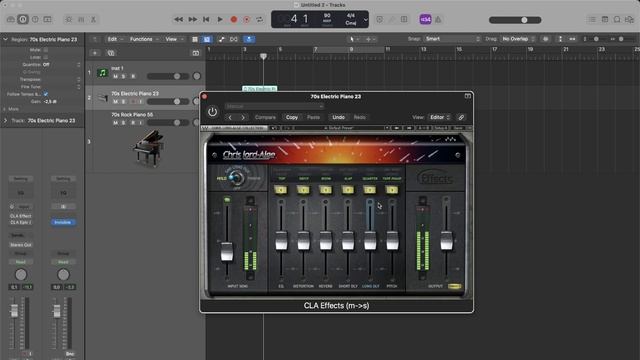
Task: Rewind the transport
Action: coord(178,19)
